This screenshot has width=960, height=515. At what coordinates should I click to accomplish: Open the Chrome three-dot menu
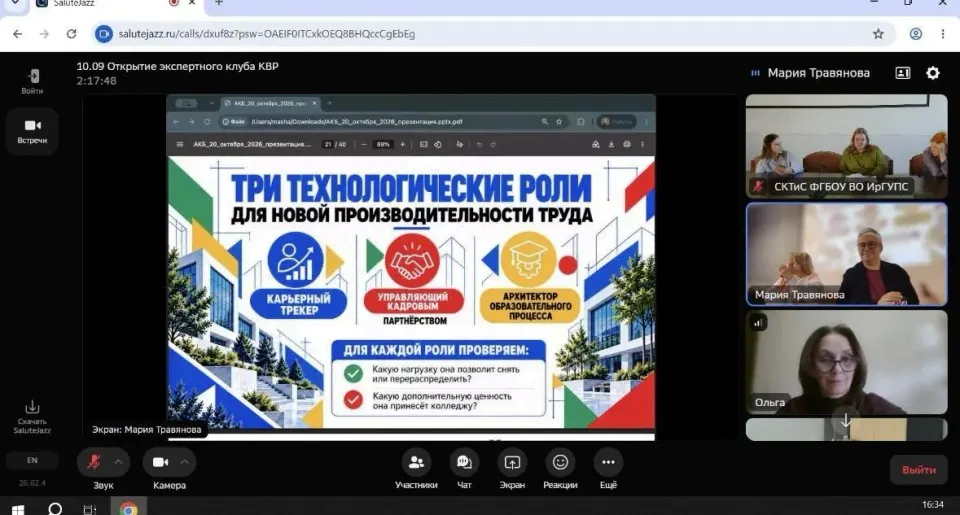[x=943, y=34]
